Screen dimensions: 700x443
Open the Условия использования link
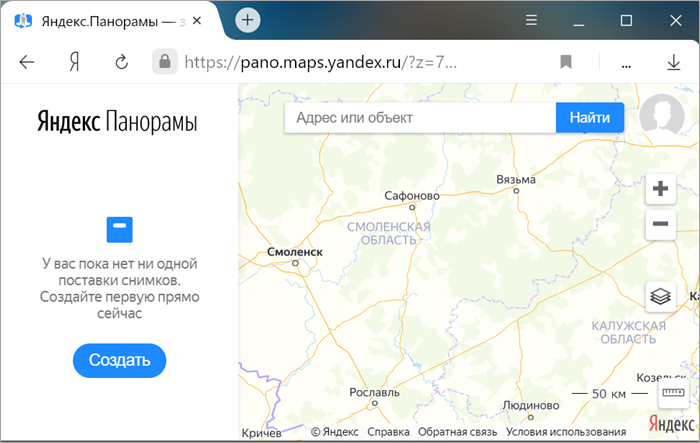tap(566, 432)
